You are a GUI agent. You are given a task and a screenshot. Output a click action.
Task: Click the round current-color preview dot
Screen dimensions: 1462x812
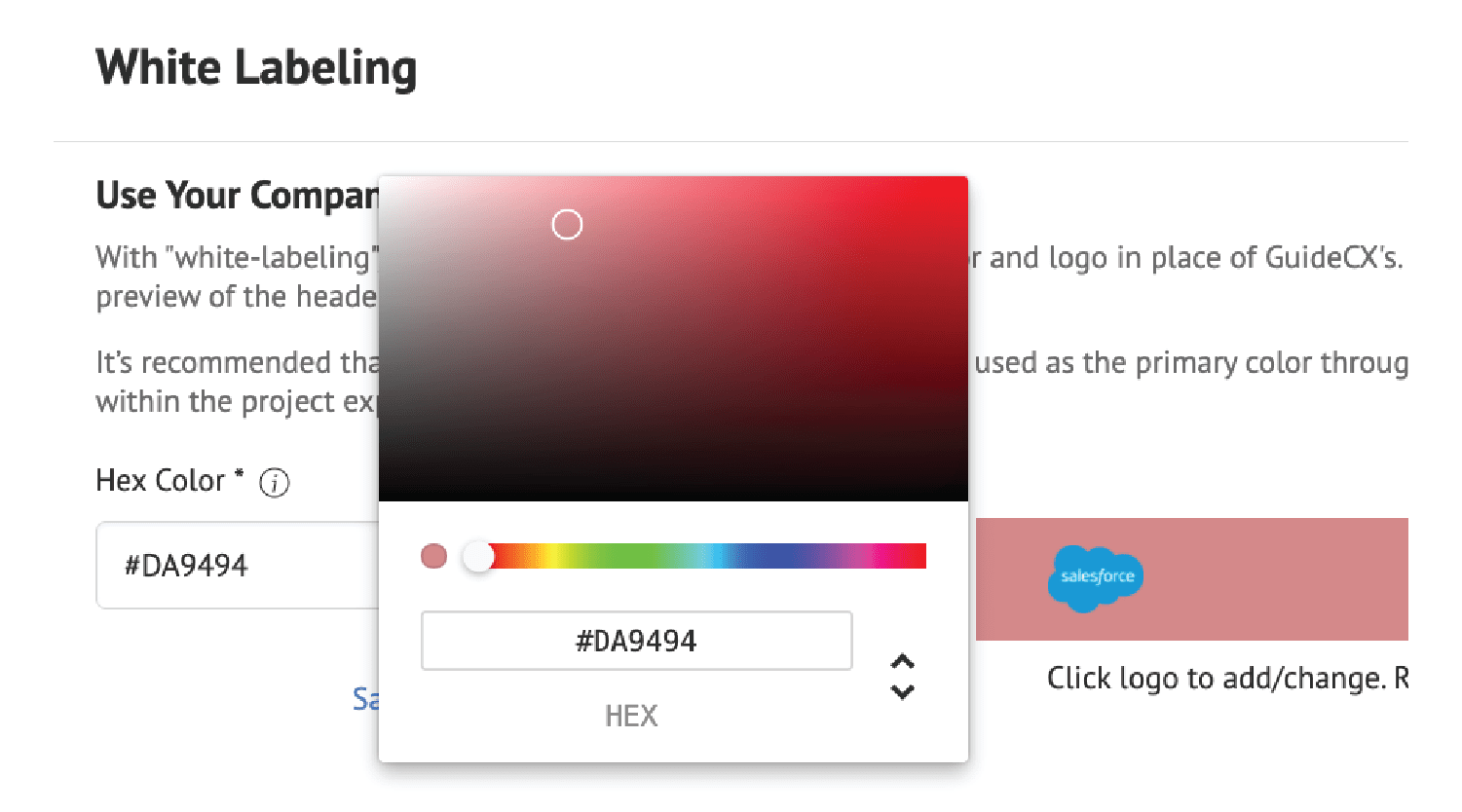(x=433, y=556)
